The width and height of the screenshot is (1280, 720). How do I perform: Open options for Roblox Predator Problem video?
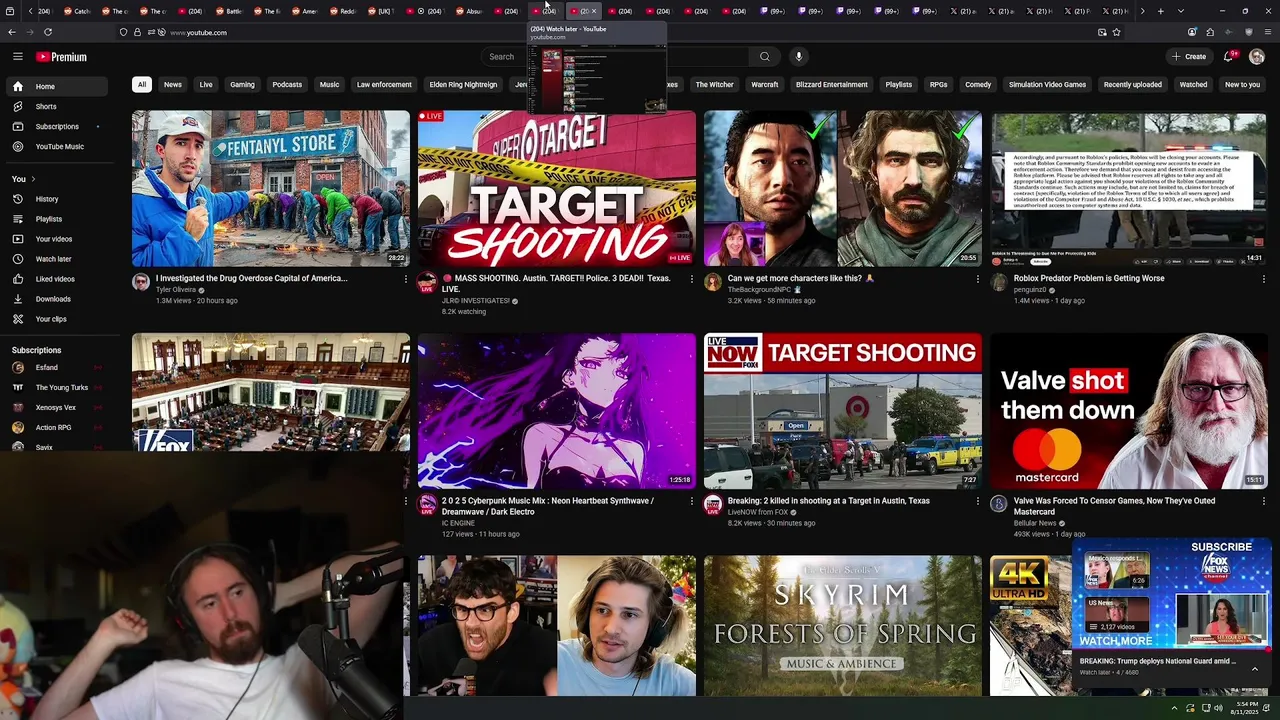pyautogui.click(x=1263, y=279)
